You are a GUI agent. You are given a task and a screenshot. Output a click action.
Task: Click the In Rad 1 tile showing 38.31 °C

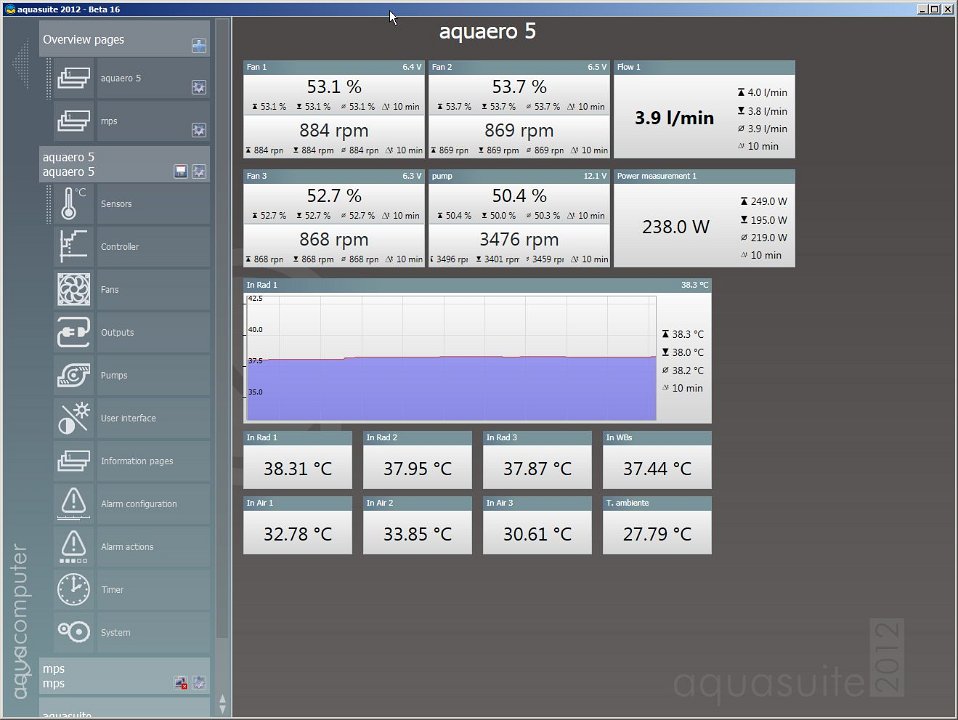pyautogui.click(x=298, y=460)
